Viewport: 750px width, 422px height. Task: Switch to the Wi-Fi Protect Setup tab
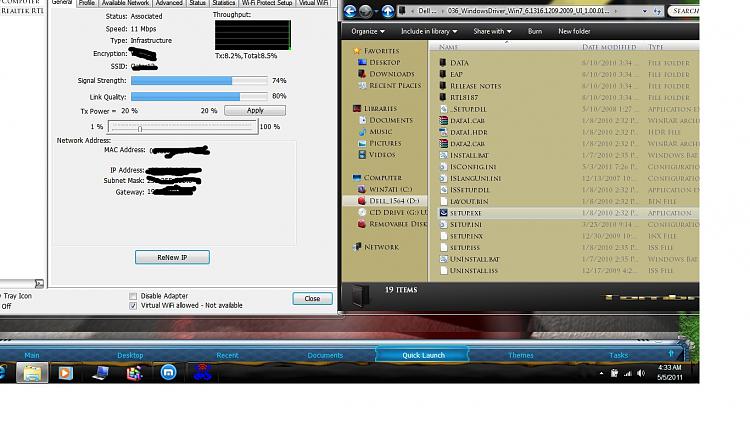(x=267, y=3)
